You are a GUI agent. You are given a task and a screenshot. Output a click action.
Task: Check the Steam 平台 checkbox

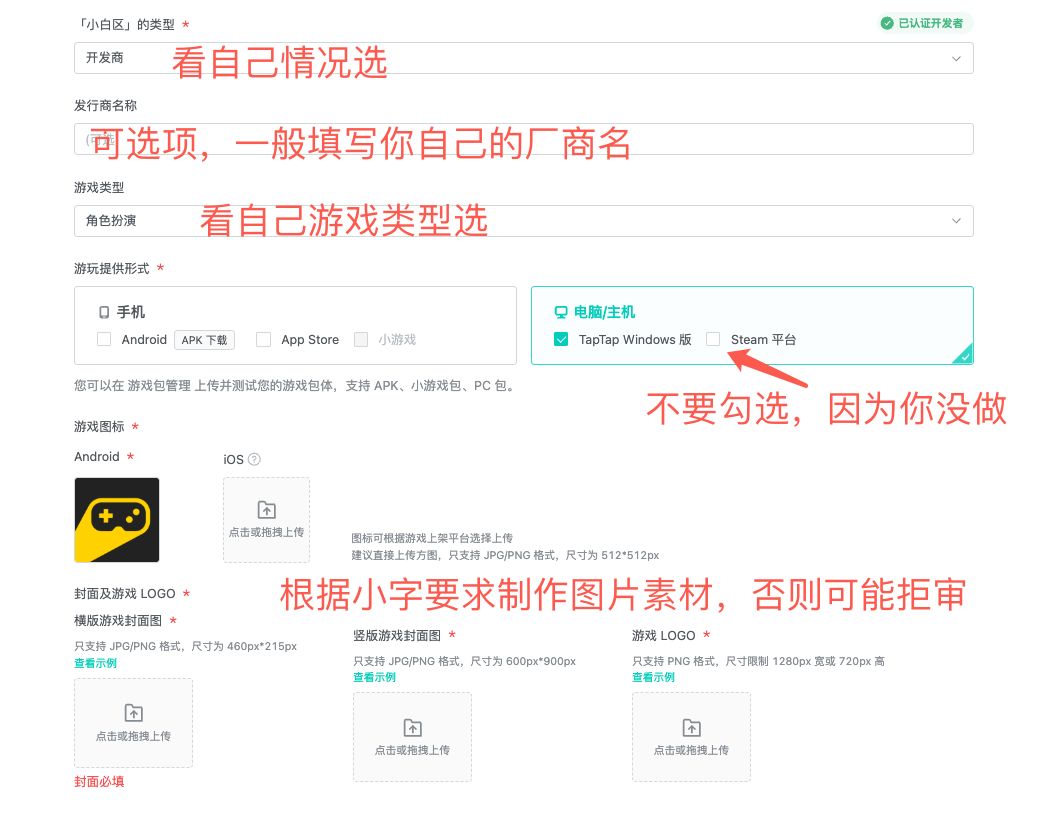pos(713,339)
